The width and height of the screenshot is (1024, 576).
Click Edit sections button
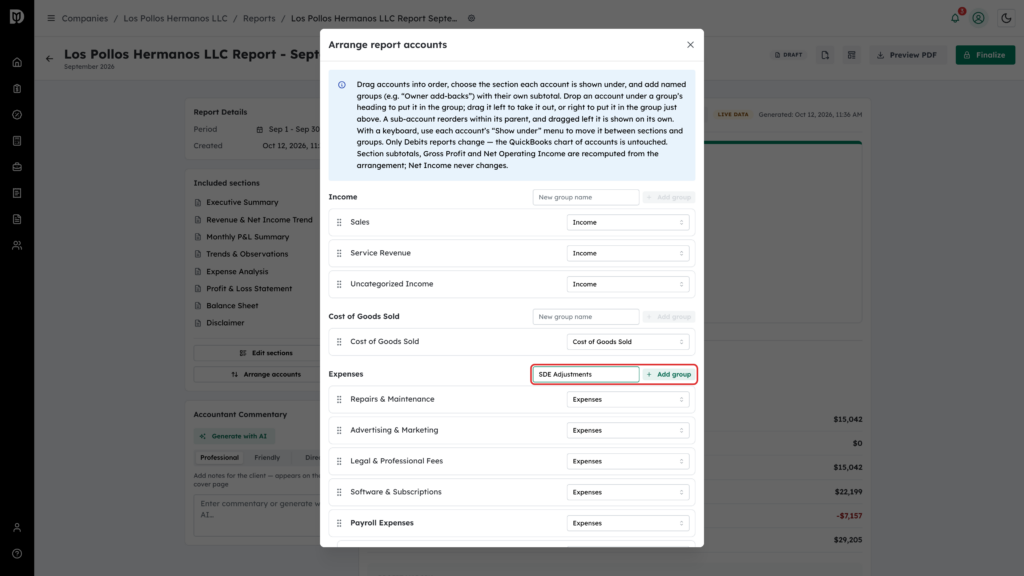point(266,353)
